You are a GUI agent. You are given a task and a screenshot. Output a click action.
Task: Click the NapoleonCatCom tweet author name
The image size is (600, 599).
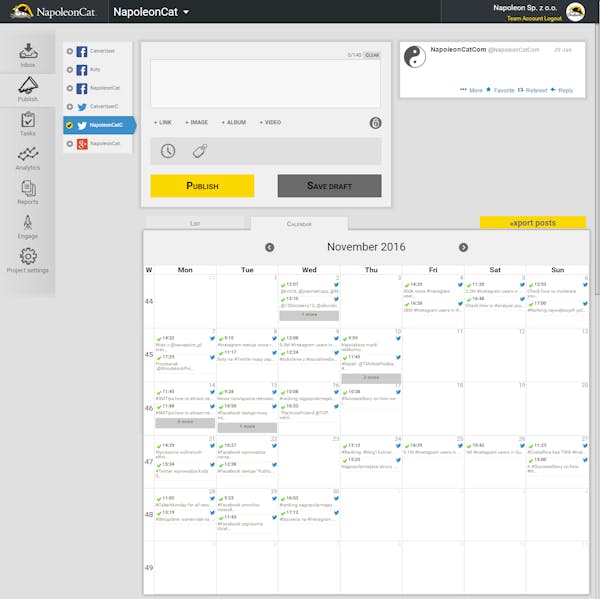point(458,49)
